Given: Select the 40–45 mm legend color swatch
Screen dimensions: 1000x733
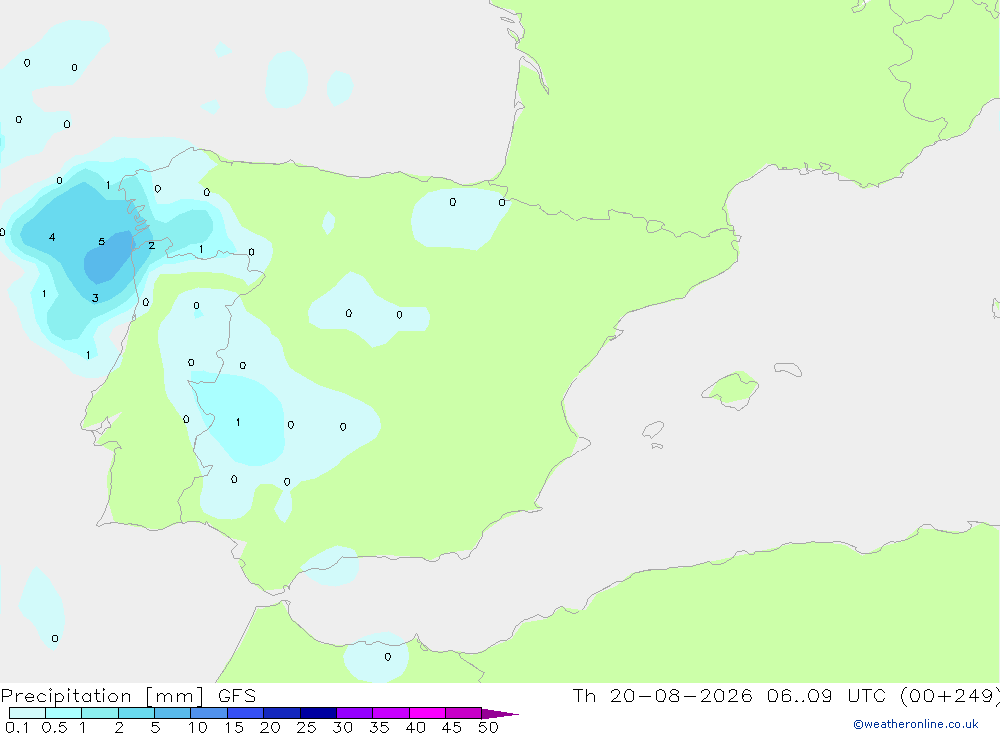Looking at the screenshot, I should coord(427,713).
